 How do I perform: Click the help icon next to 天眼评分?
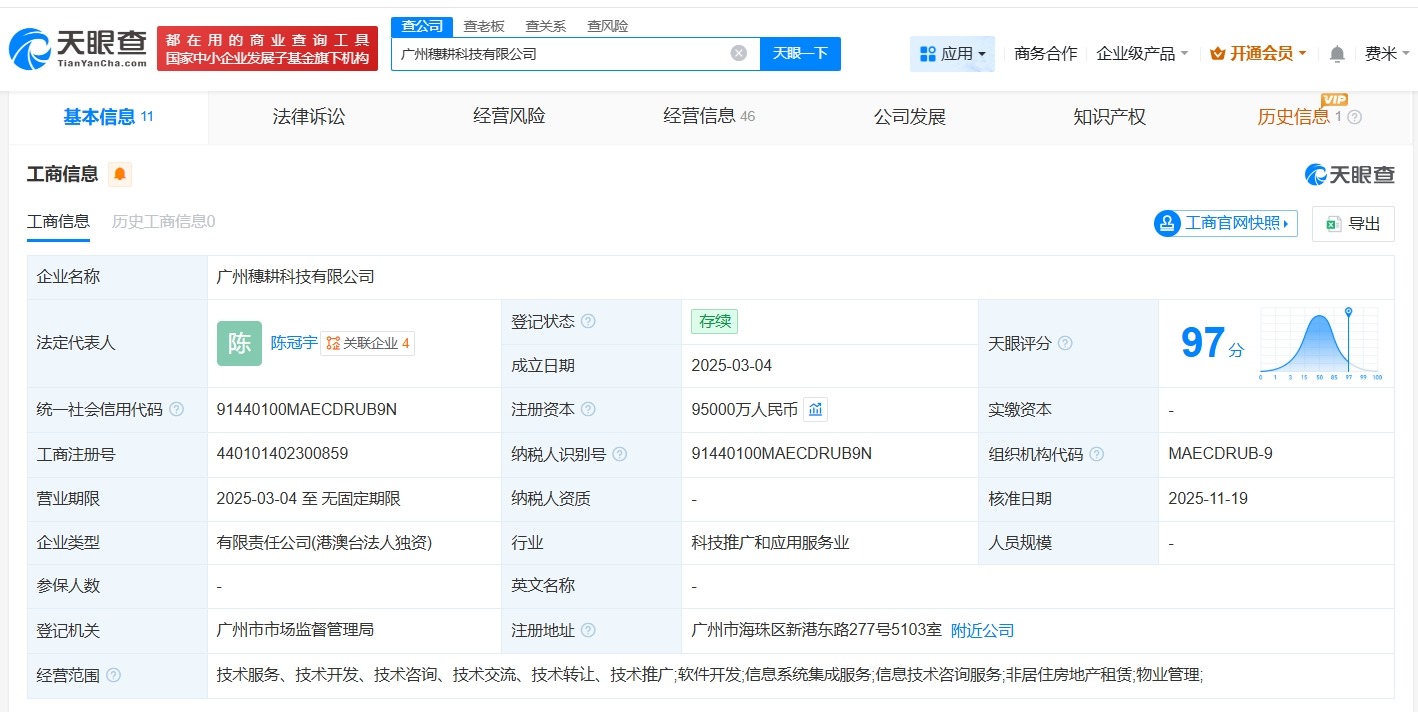(x=1066, y=343)
